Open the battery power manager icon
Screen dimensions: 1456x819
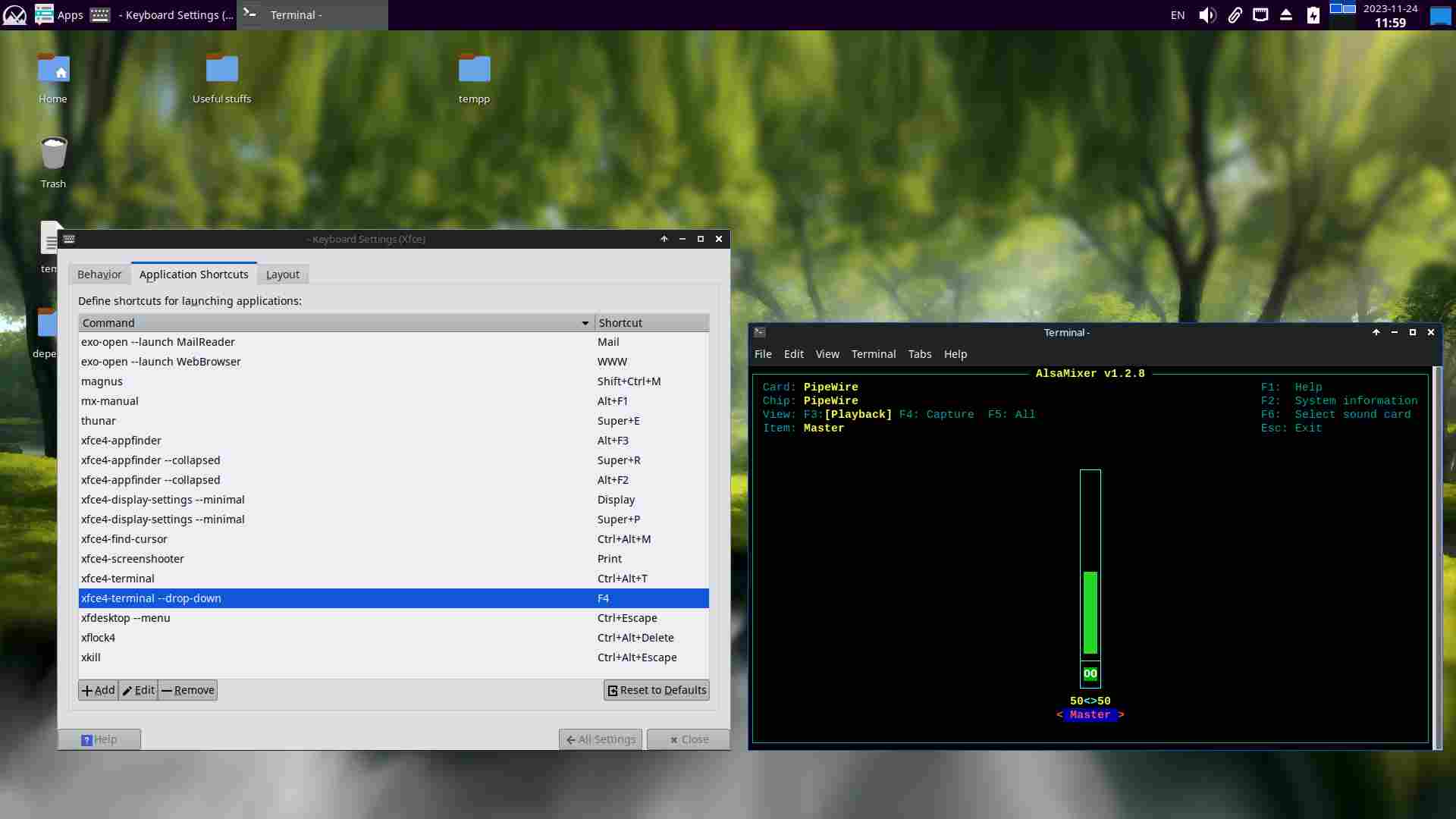[1313, 15]
